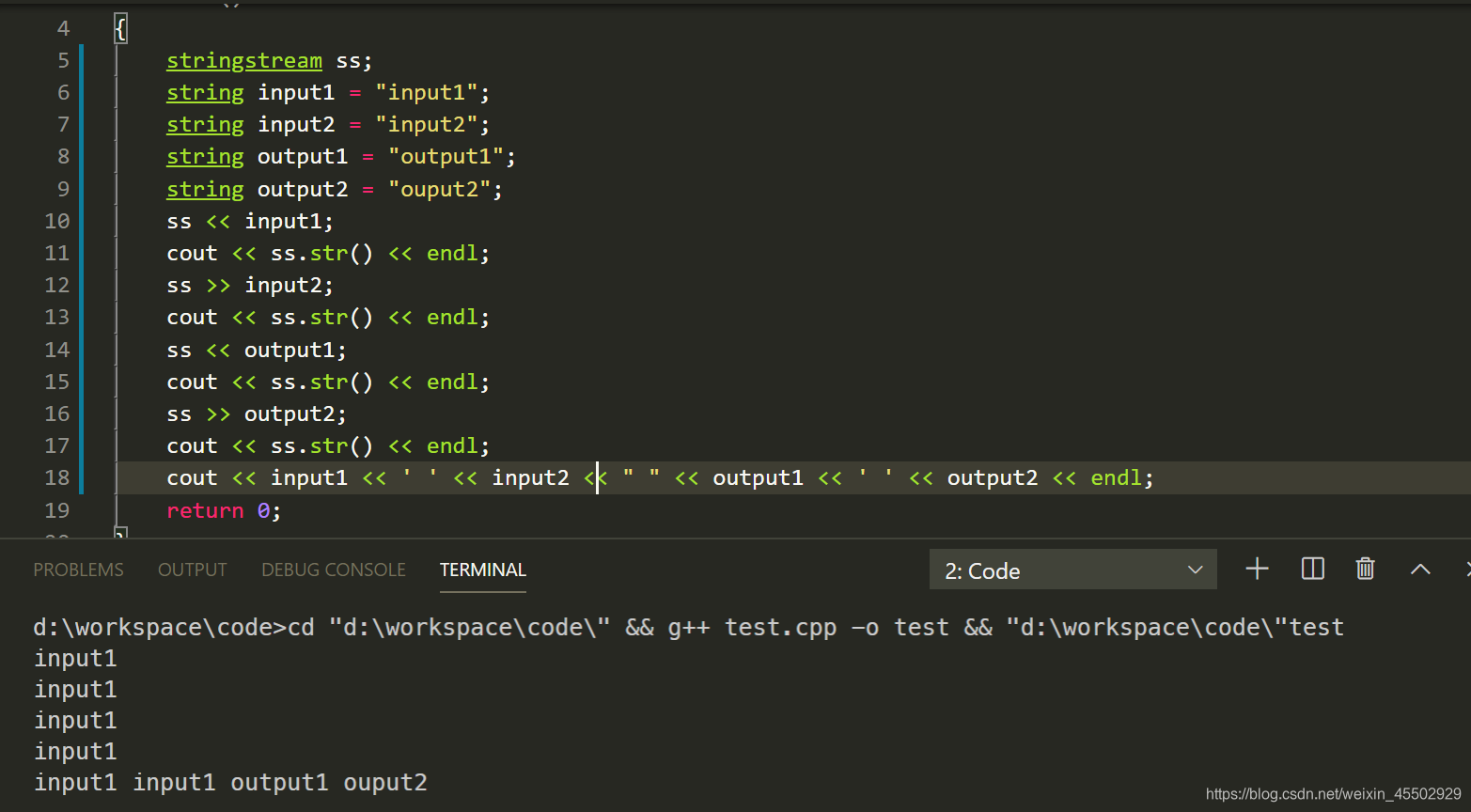The image size is (1471, 812).
Task: Switch to the OUTPUT tab
Action: [x=192, y=570]
